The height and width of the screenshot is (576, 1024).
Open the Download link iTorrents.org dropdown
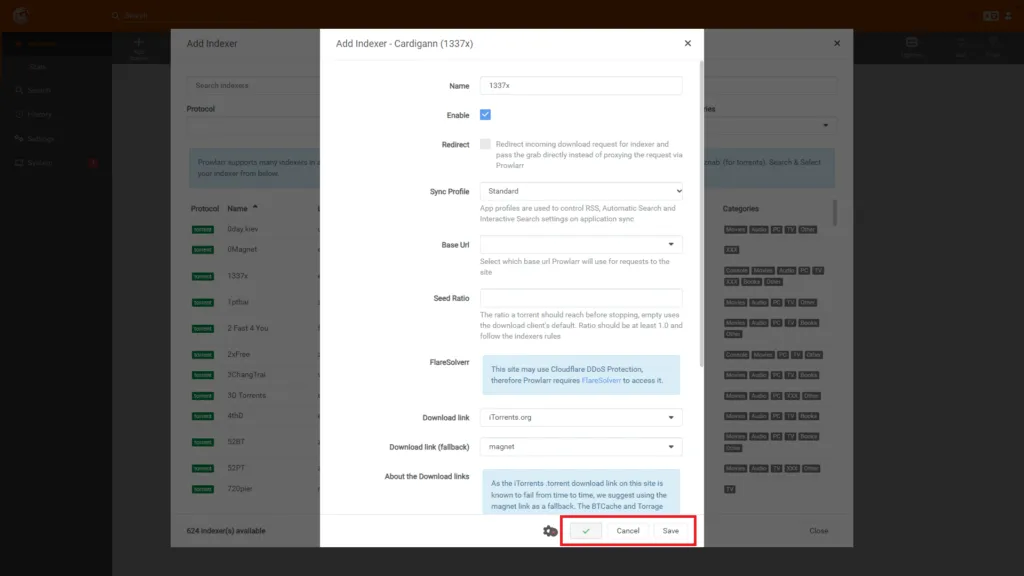click(x=581, y=418)
